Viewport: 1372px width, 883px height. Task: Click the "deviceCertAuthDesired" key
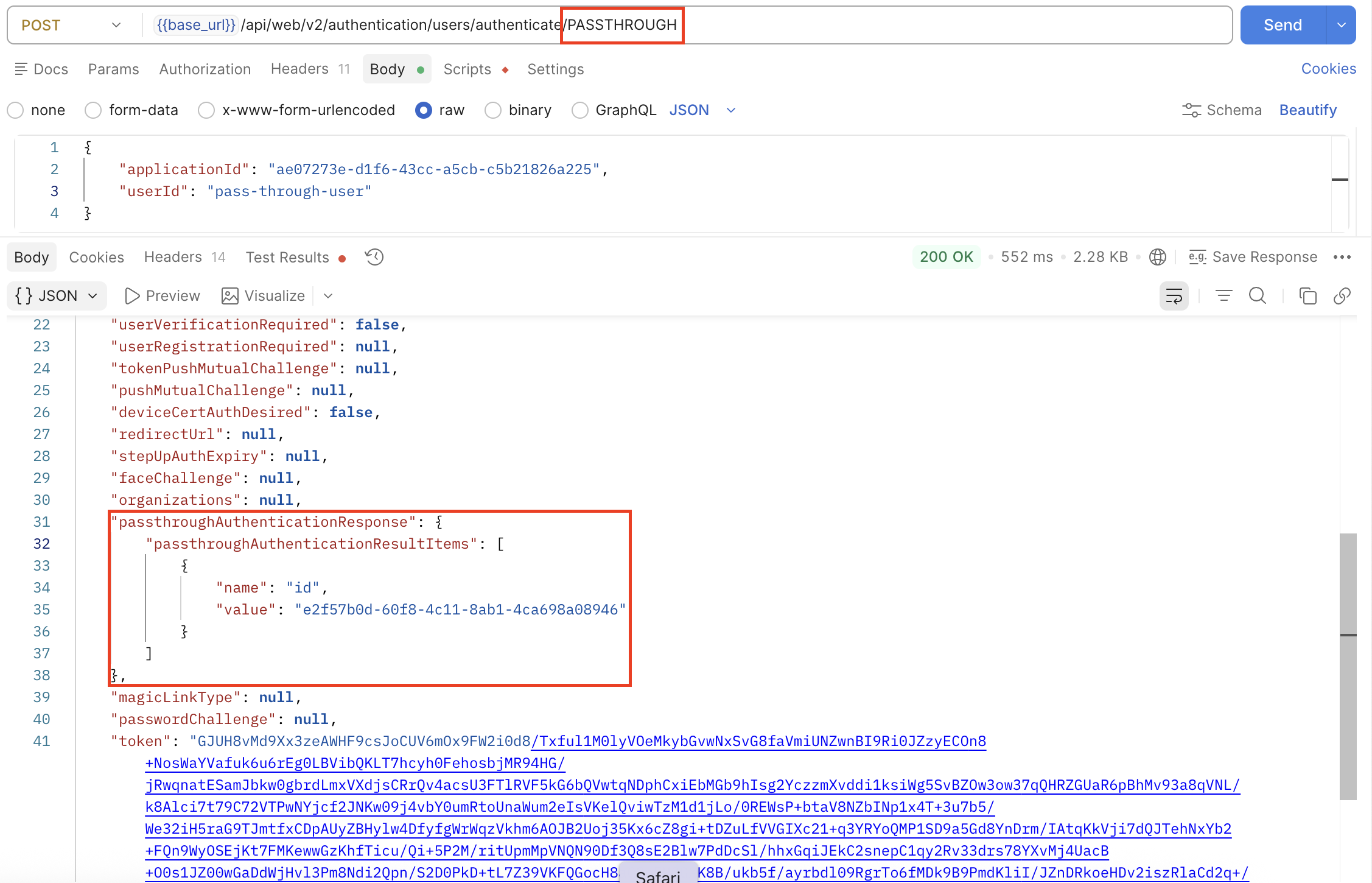point(211,412)
